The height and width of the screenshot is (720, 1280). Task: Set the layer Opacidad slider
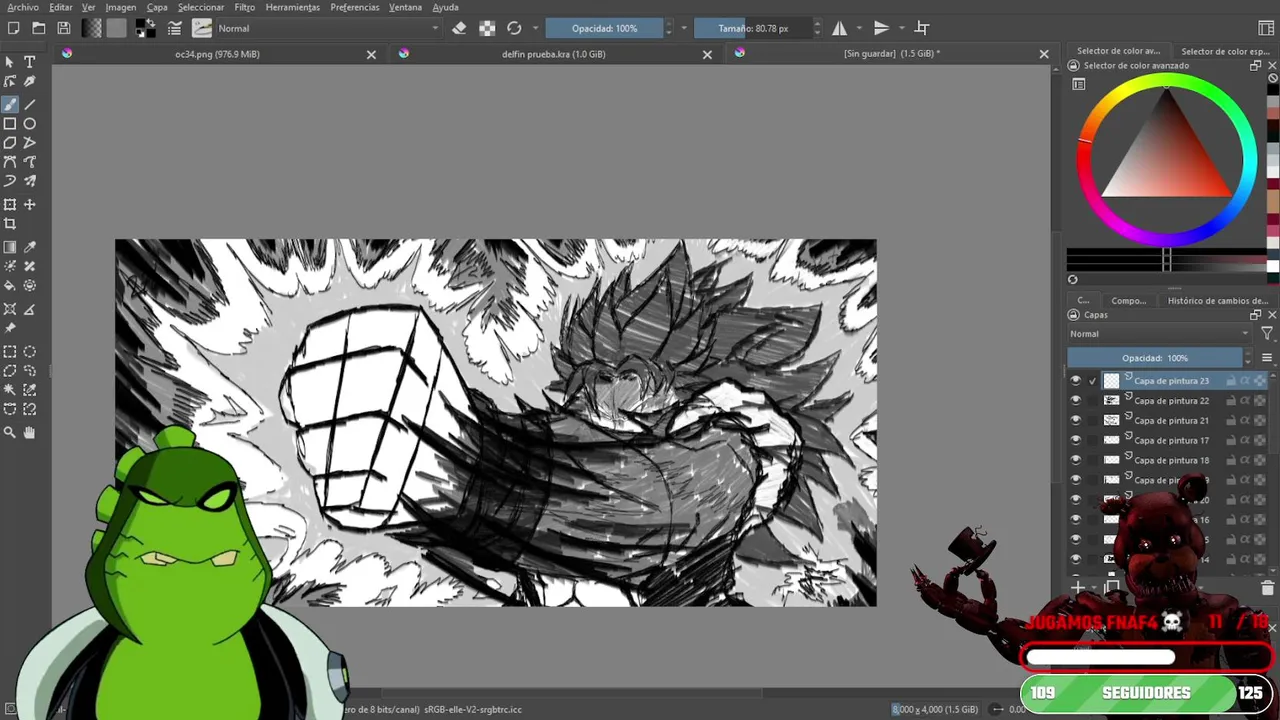pos(1155,358)
